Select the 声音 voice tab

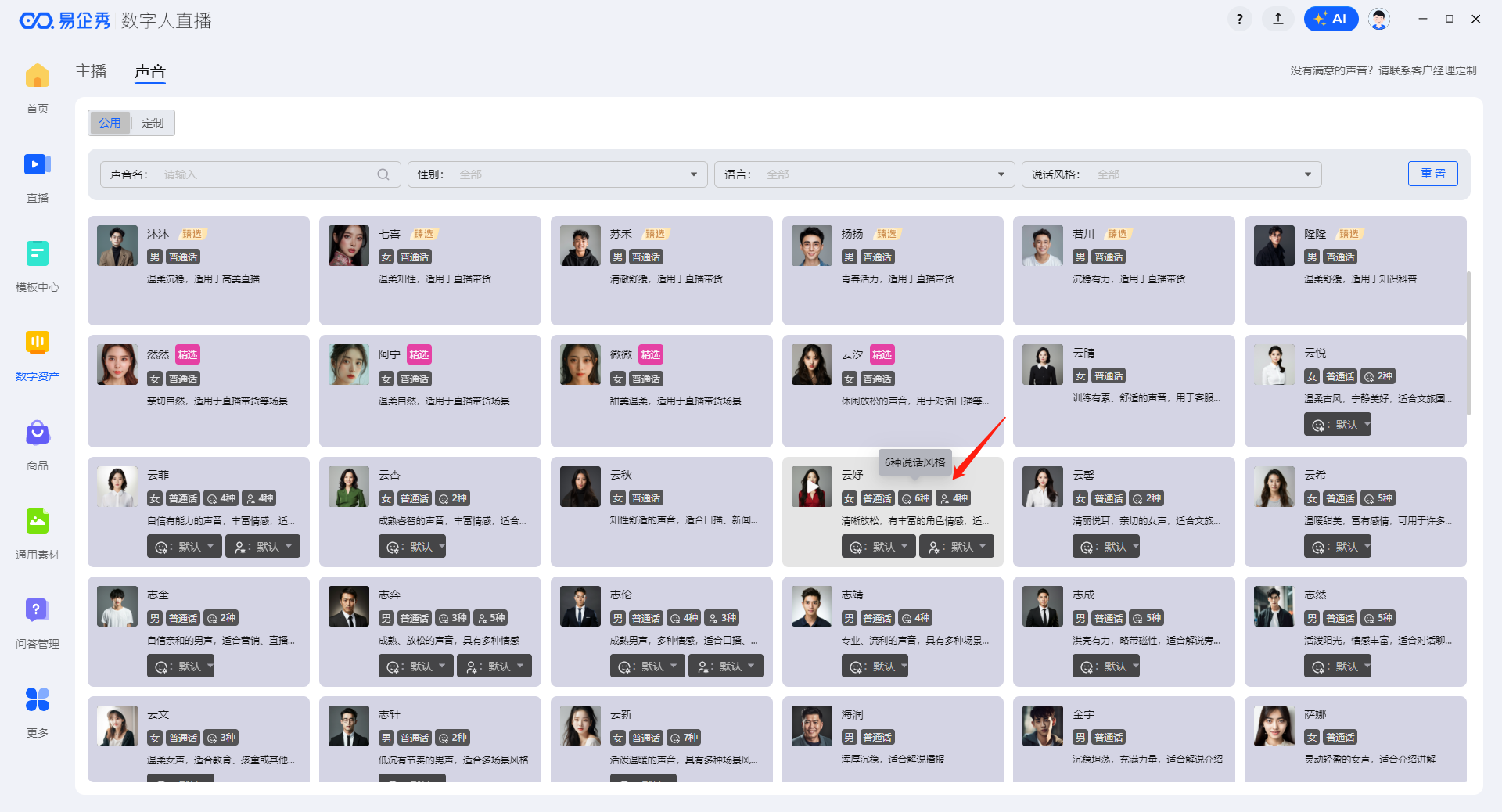click(149, 71)
